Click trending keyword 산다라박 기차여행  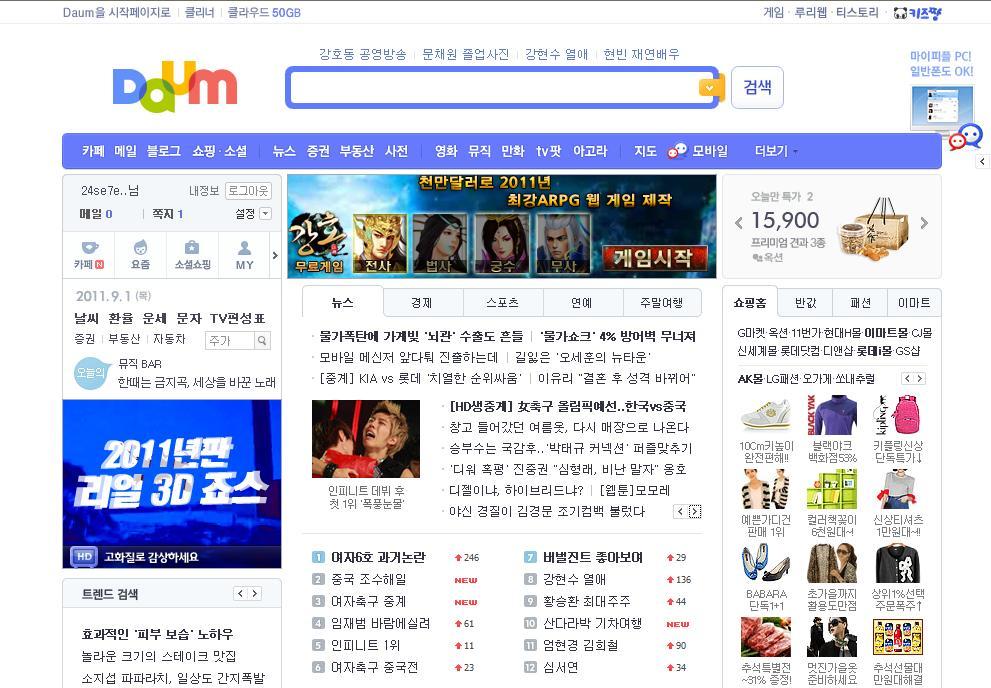[592, 623]
